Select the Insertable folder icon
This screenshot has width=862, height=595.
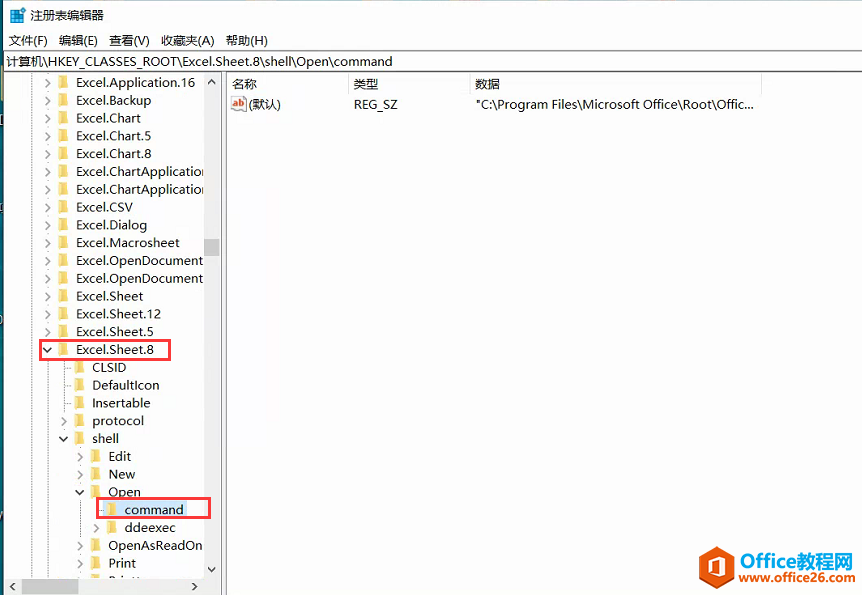[80, 403]
